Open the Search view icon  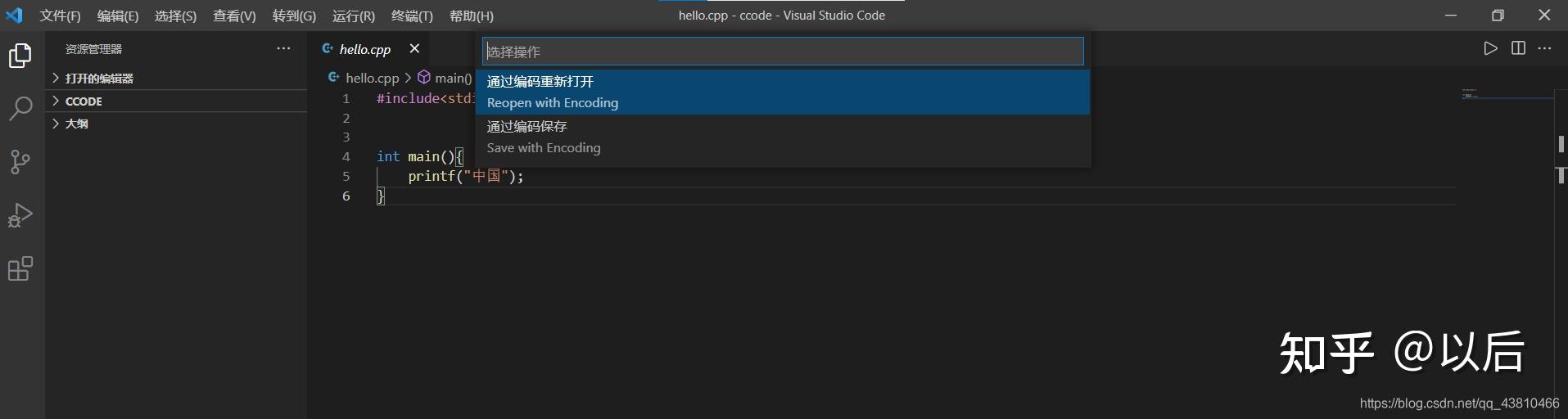(20, 108)
